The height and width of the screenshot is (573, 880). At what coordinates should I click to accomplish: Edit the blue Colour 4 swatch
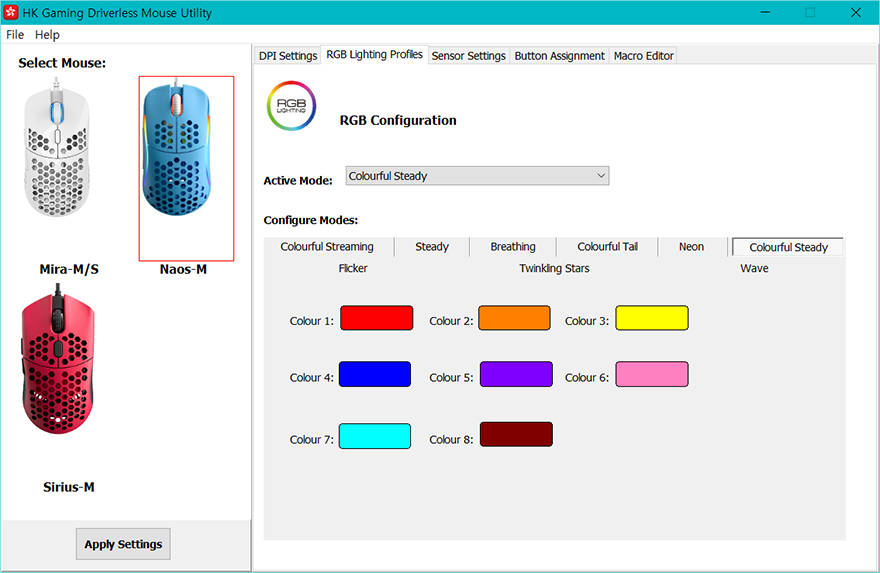[x=375, y=374]
